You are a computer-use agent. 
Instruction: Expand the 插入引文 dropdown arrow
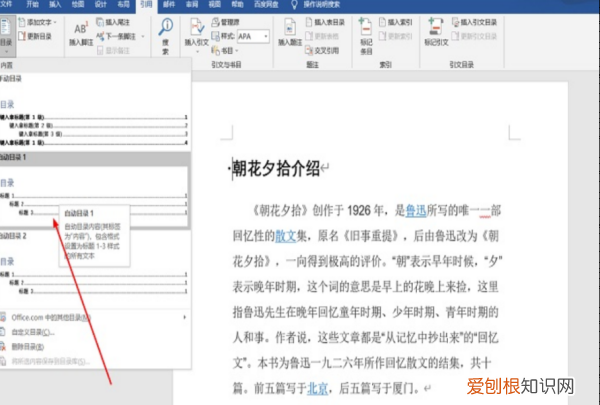(x=197, y=51)
